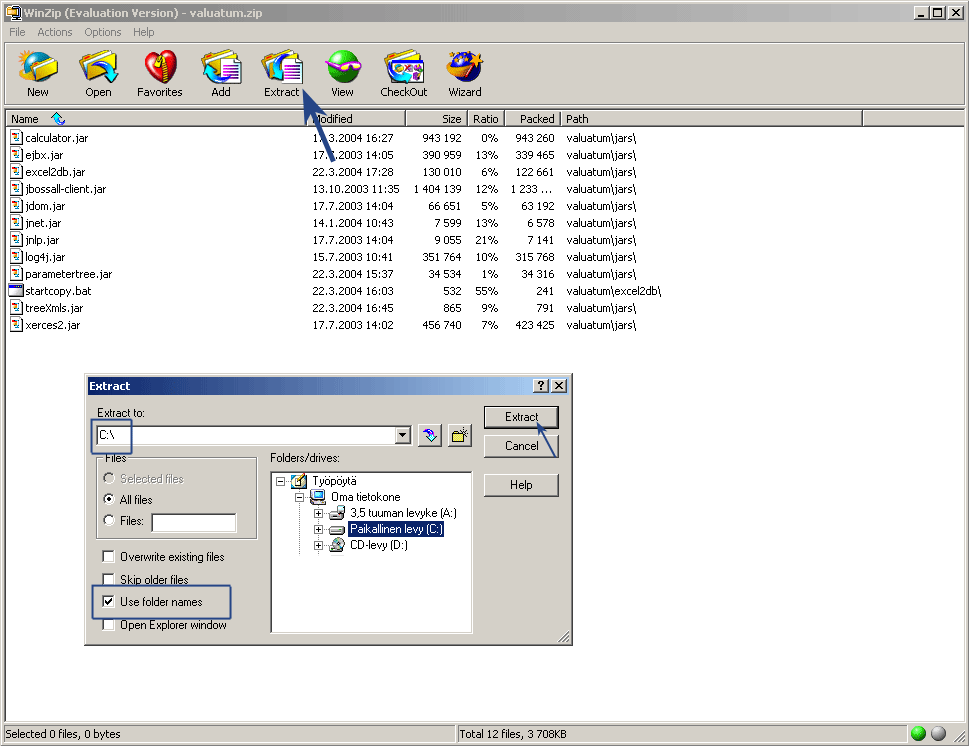Sort by the Size column header
Image resolution: width=969 pixels, height=746 pixels.
pos(434,119)
